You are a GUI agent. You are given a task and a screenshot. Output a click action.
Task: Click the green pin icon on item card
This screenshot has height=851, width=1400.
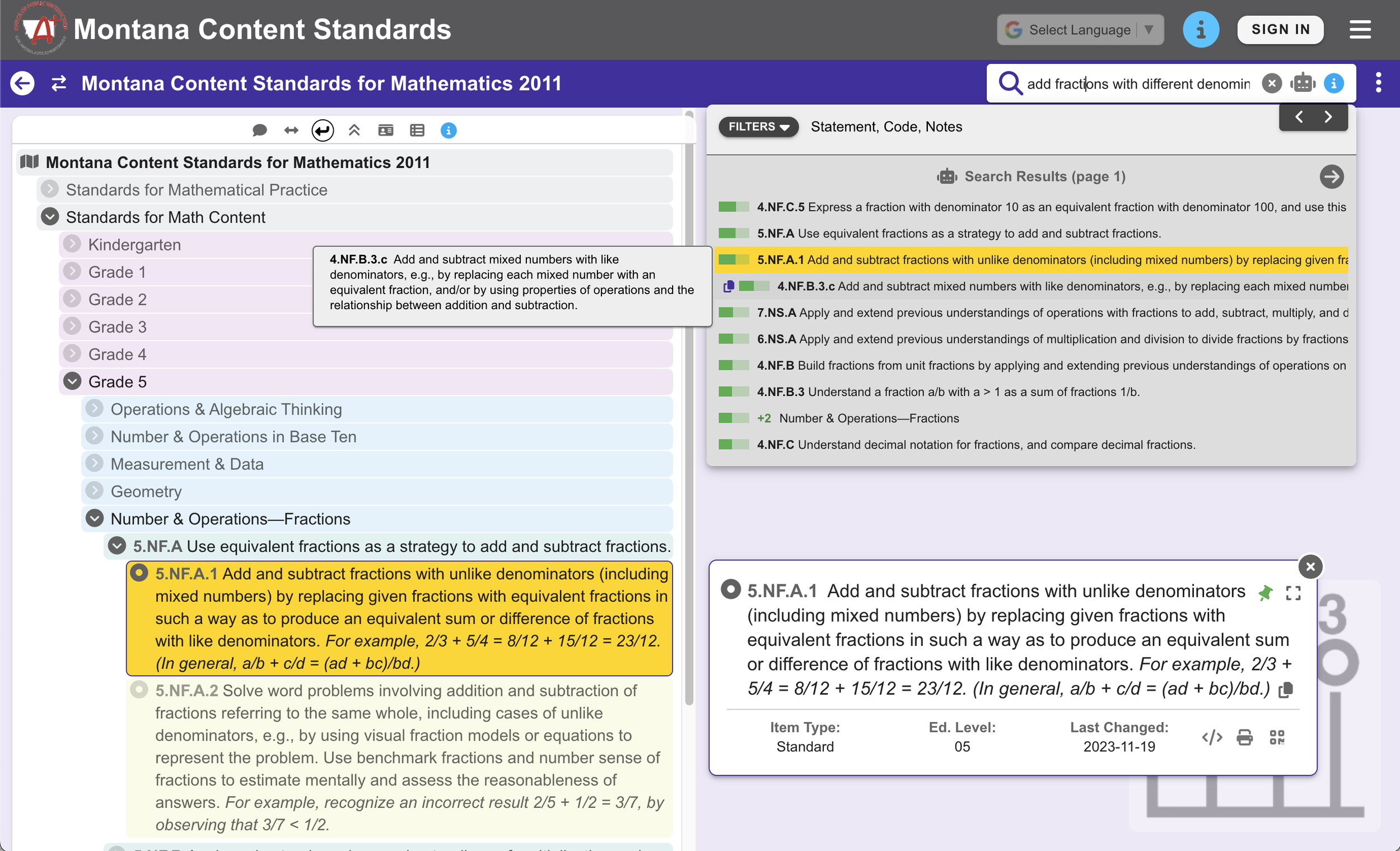(1265, 593)
